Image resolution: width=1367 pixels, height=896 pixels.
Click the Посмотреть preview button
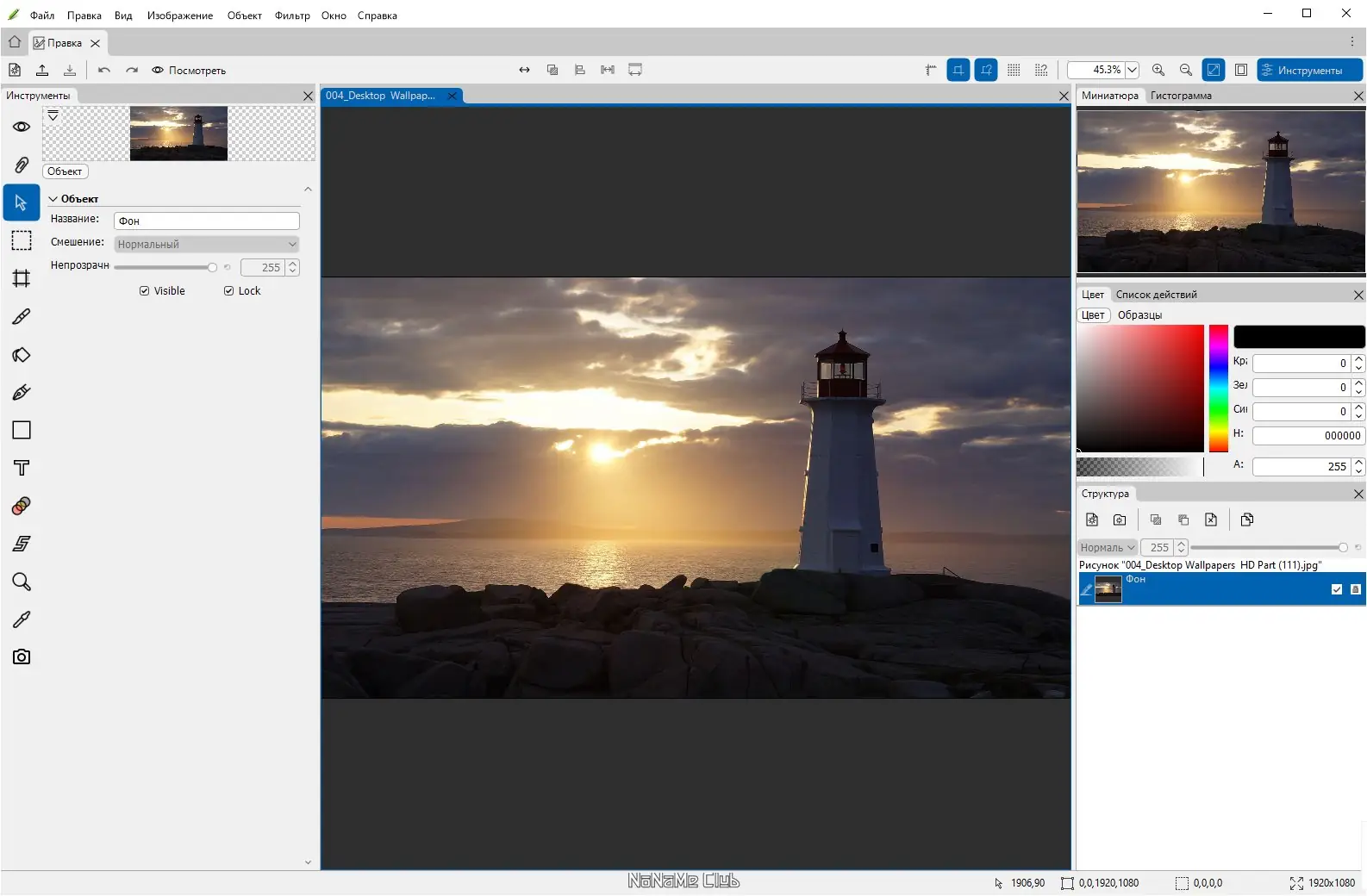coord(189,71)
